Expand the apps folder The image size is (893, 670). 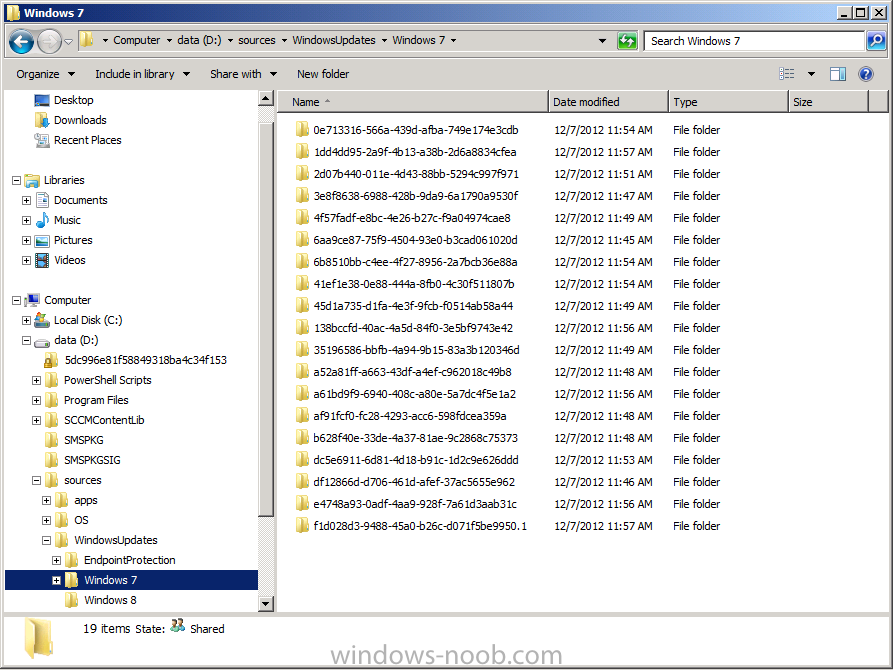pos(47,500)
